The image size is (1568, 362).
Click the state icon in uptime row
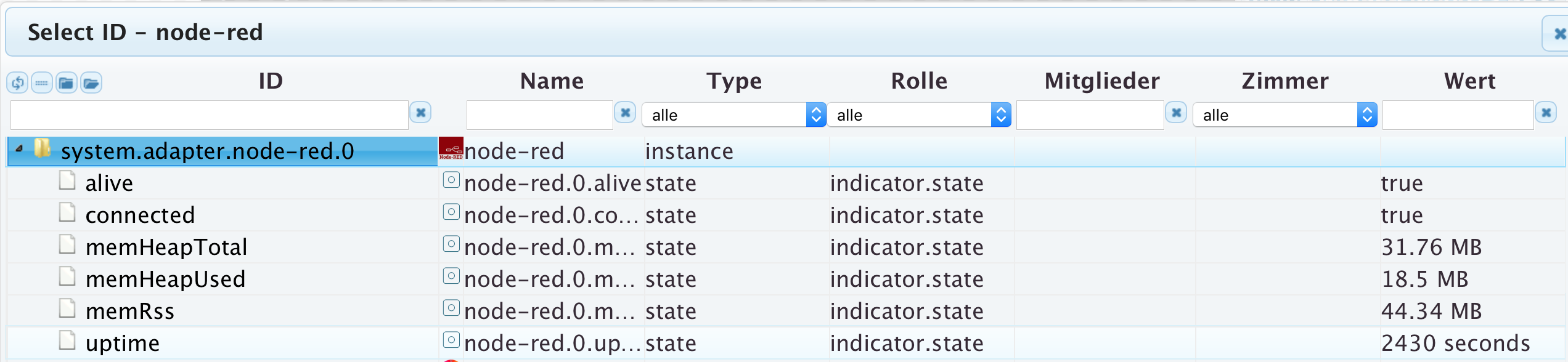click(x=452, y=340)
